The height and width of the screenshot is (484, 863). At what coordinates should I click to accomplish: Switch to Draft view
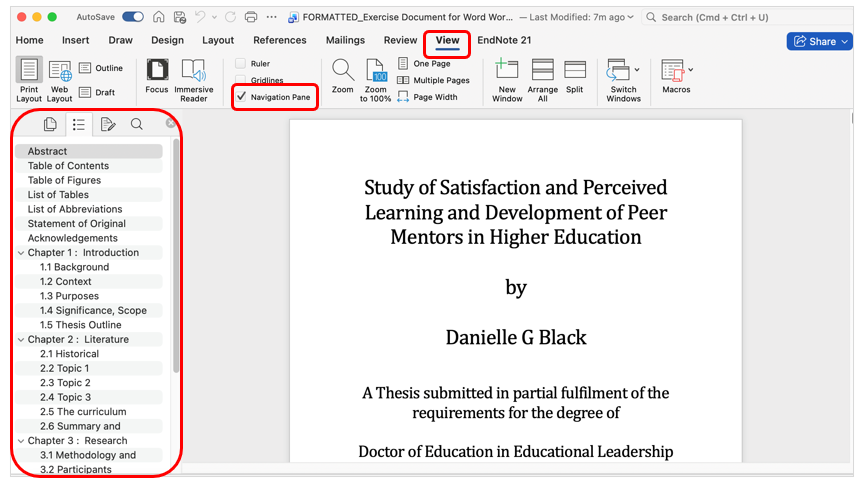point(97,93)
